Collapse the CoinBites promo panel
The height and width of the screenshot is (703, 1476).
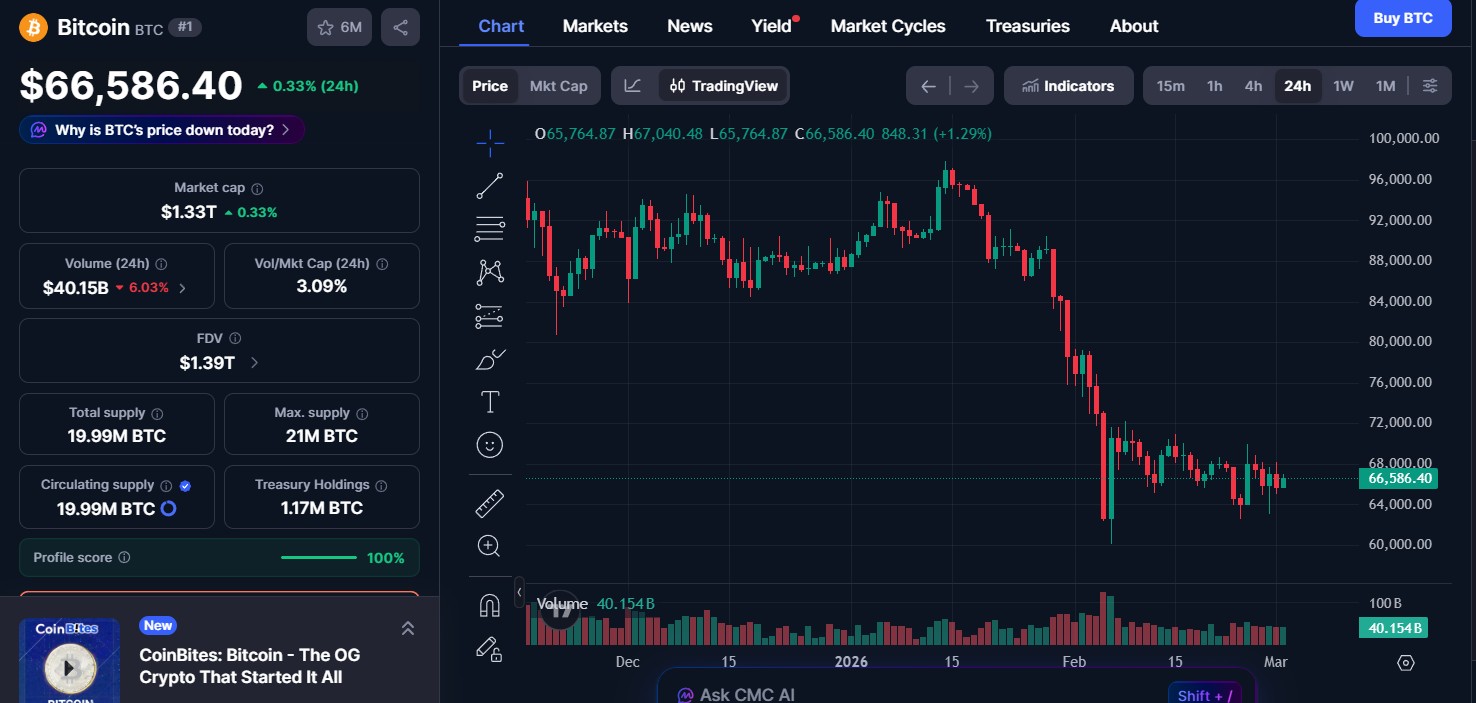coord(408,628)
